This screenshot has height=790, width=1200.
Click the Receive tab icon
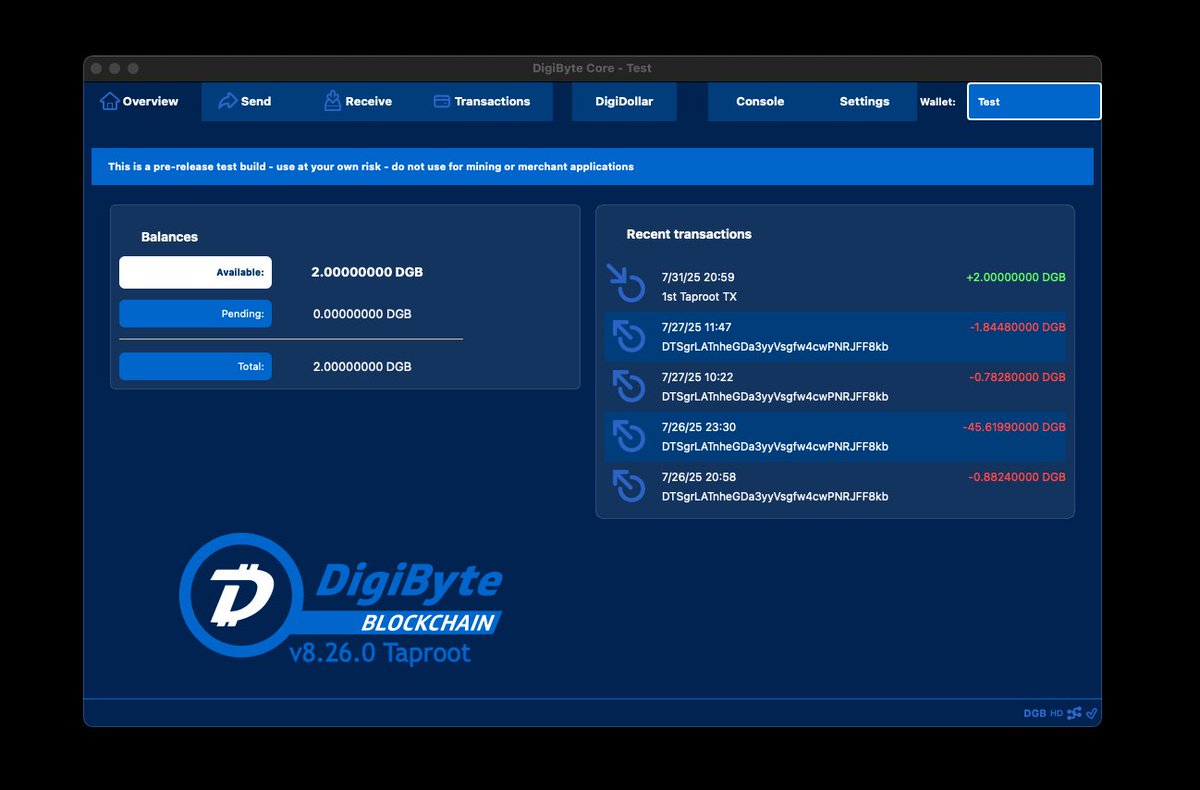(x=333, y=100)
